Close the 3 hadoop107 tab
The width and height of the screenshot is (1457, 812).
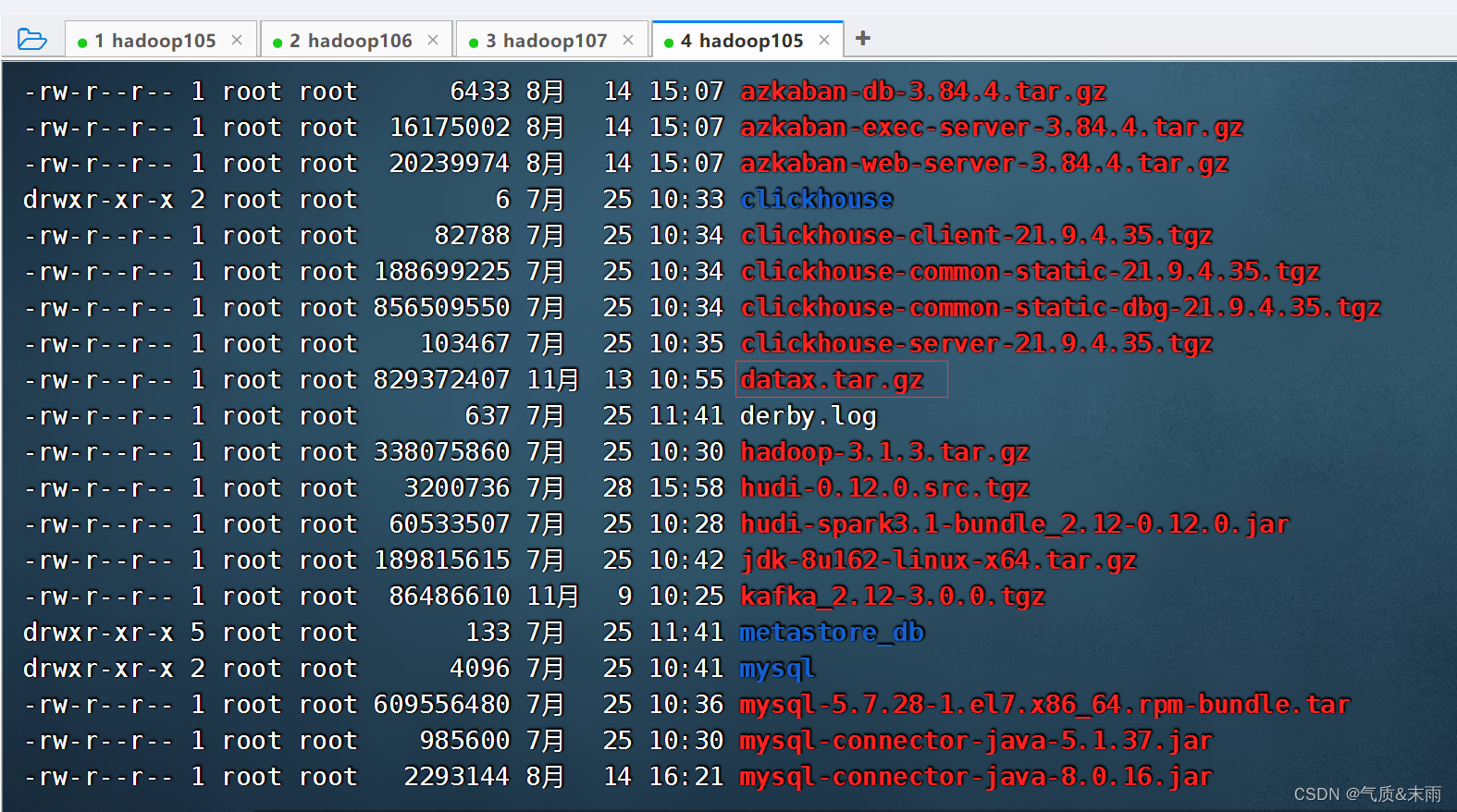tap(628, 40)
